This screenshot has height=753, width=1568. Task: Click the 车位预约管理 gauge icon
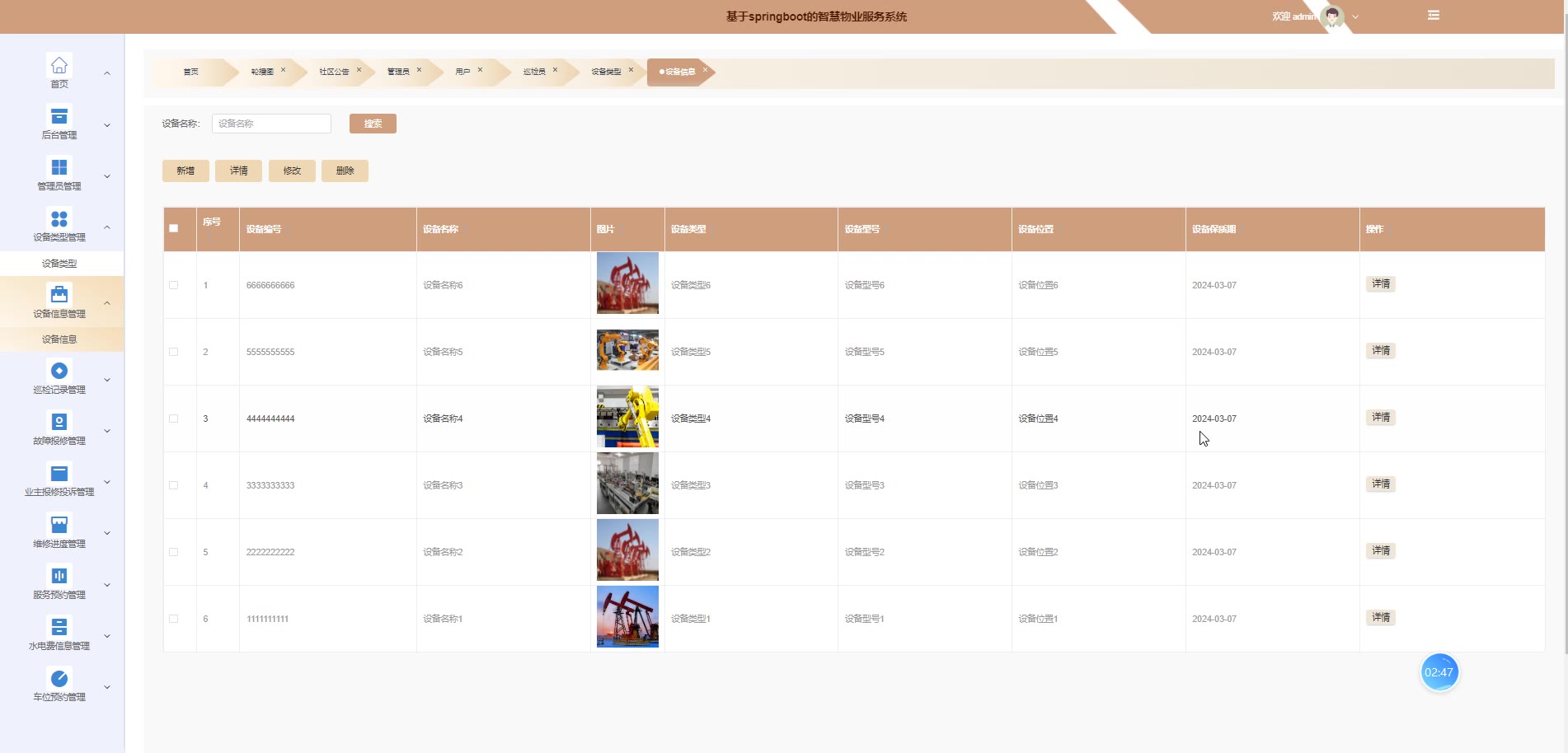pos(59,678)
